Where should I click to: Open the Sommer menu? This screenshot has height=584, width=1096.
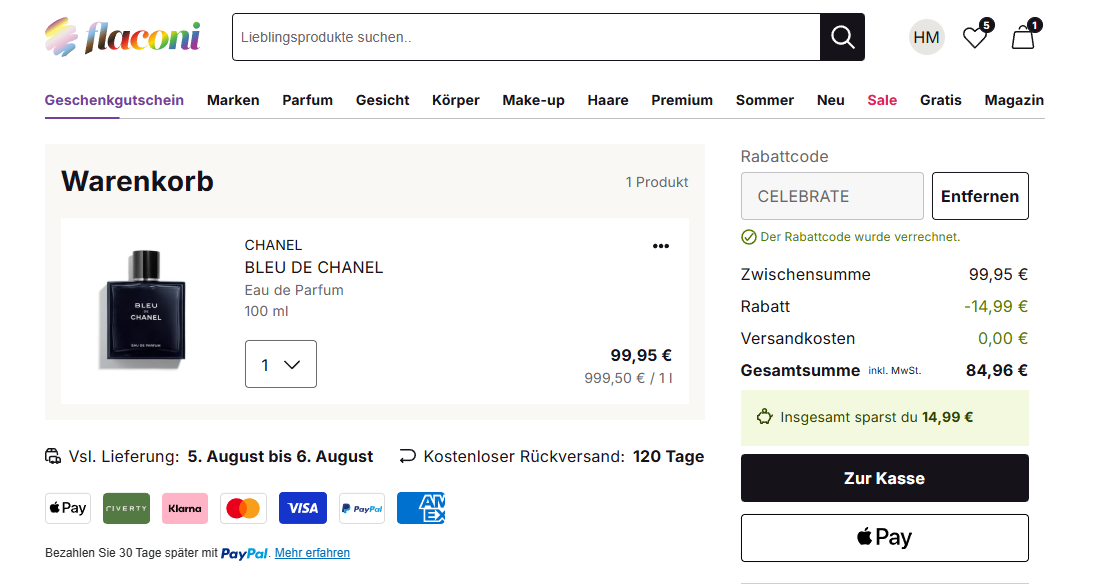pos(765,100)
